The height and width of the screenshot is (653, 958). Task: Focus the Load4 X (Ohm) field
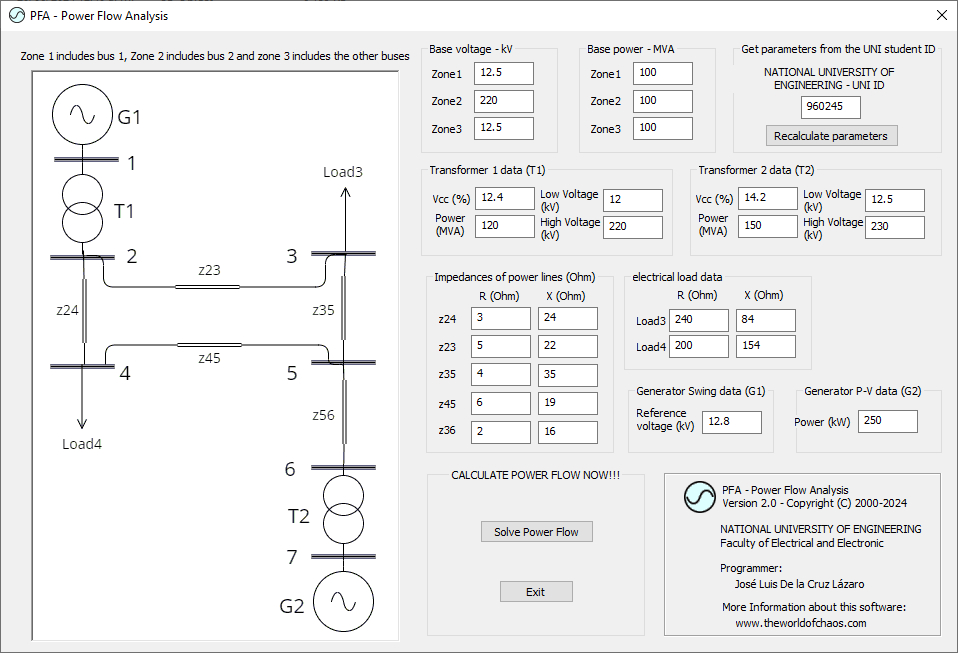(x=766, y=346)
